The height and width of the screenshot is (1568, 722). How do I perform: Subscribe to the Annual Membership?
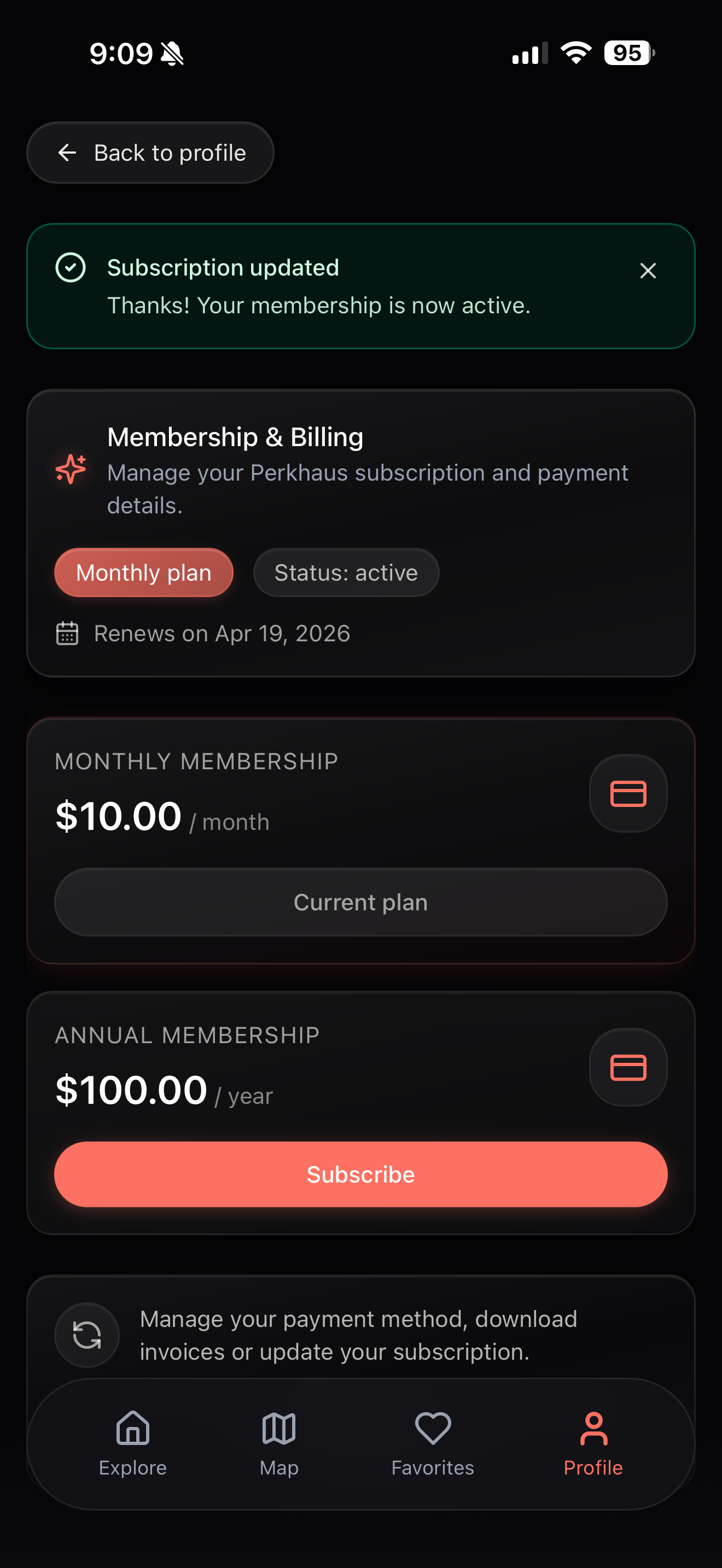pos(361,1174)
